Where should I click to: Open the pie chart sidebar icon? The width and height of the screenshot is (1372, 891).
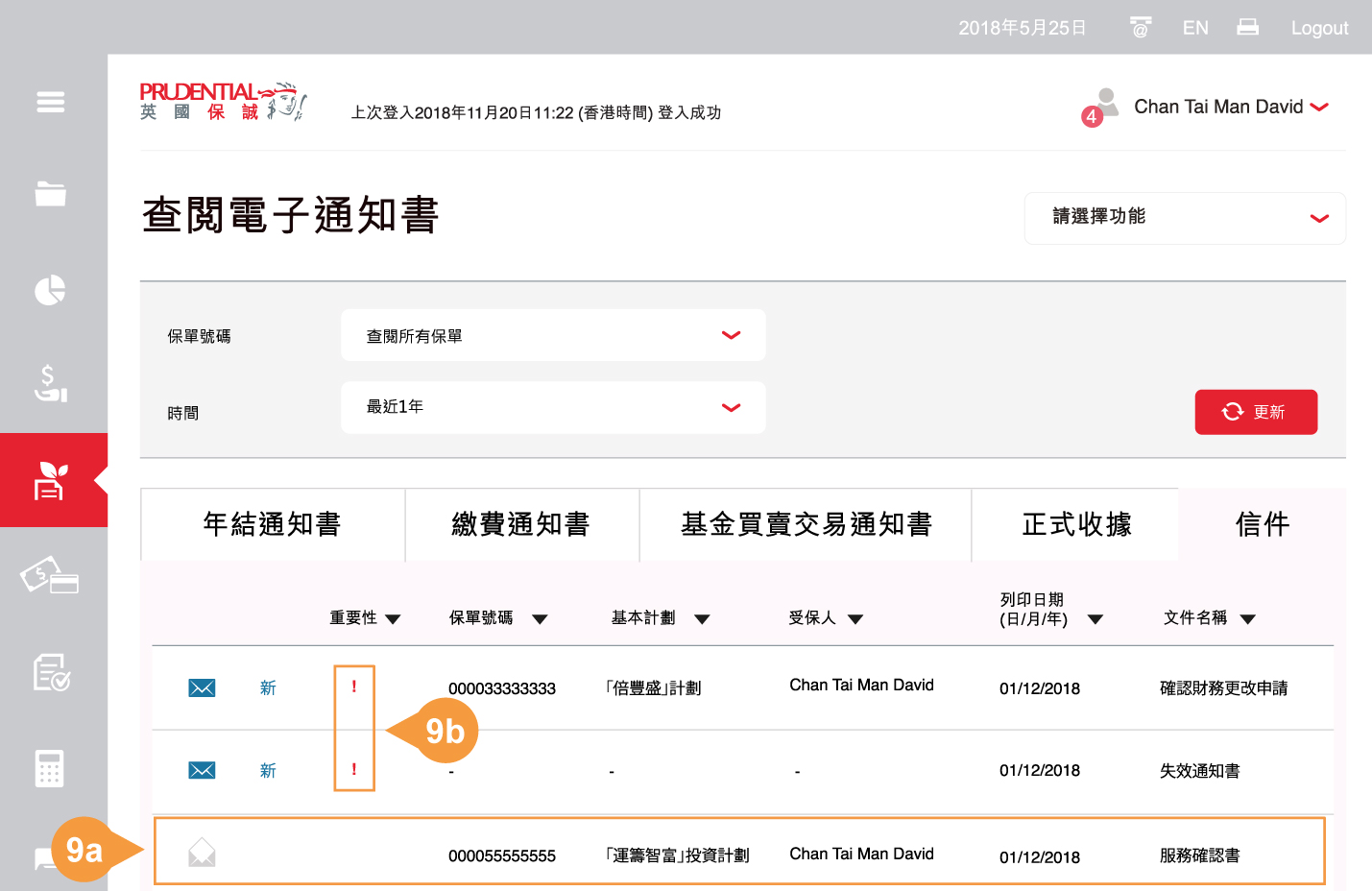click(51, 290)
